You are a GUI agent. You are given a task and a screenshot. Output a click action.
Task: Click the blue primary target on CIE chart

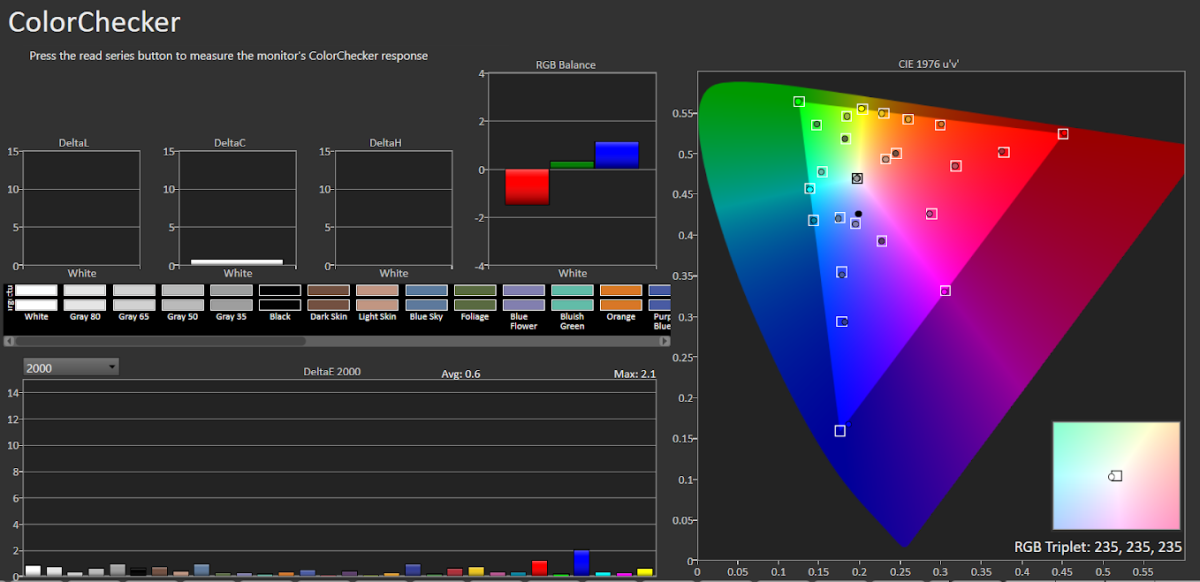click(x=840, y=431)
